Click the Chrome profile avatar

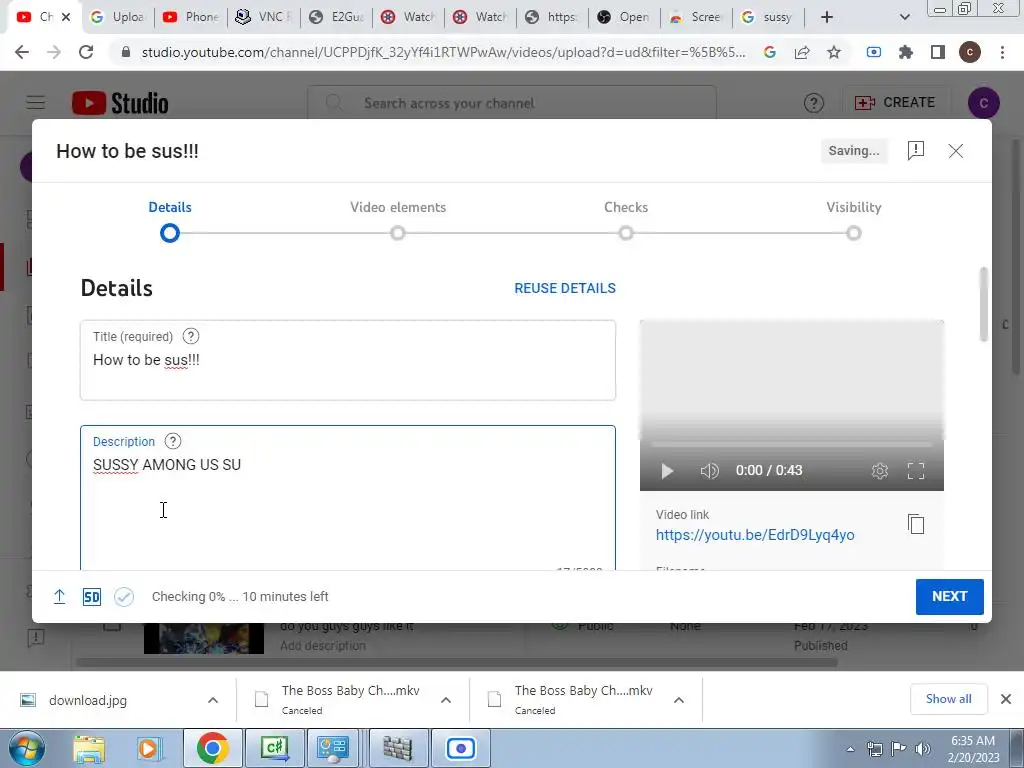[x=970, y=52]
